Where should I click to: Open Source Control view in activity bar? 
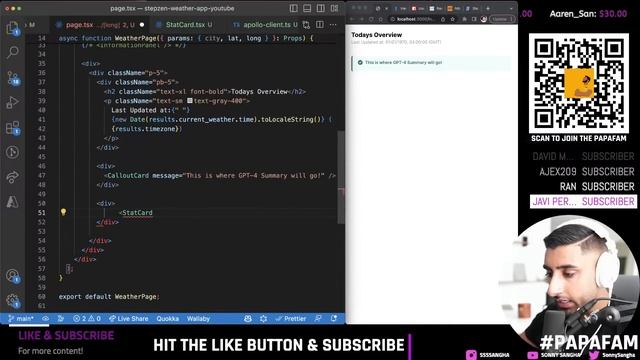pos(13,77)
